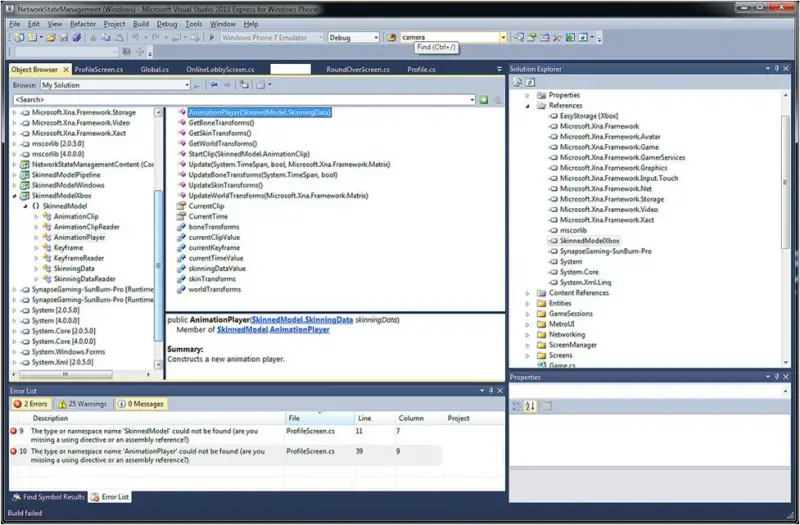Collapse the SkinnedModelXbox assembly node
This screenshot has width=800, height=525.
[x=14, y=195]
